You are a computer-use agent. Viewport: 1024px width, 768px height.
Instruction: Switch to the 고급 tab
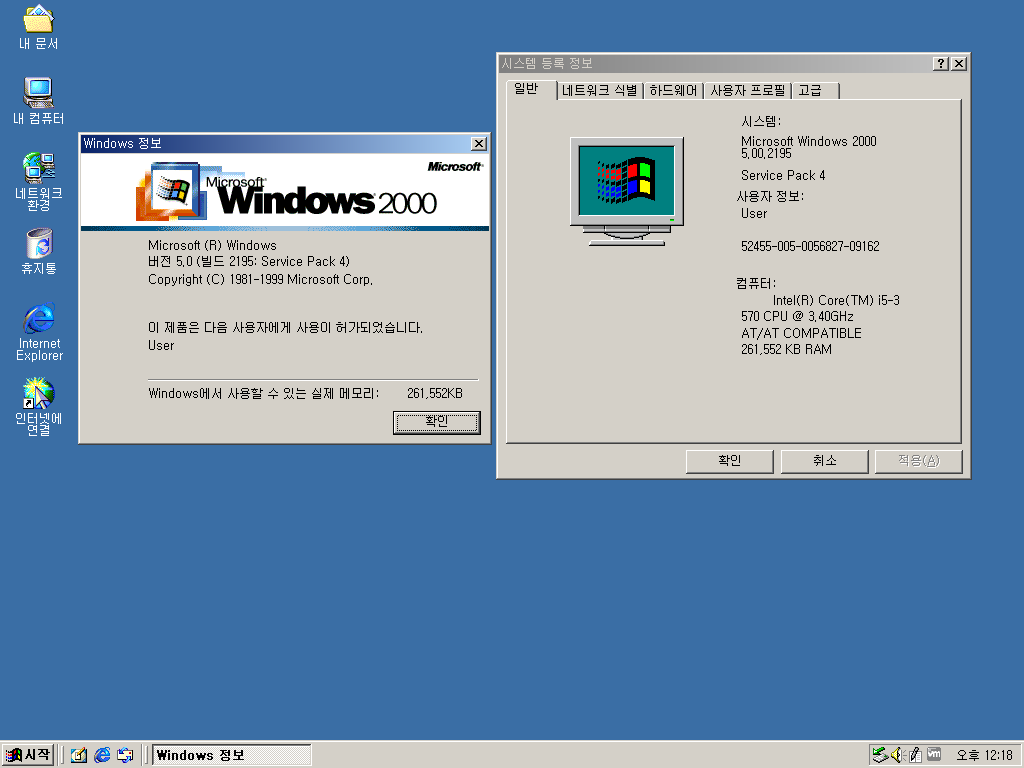coord(815,90)
